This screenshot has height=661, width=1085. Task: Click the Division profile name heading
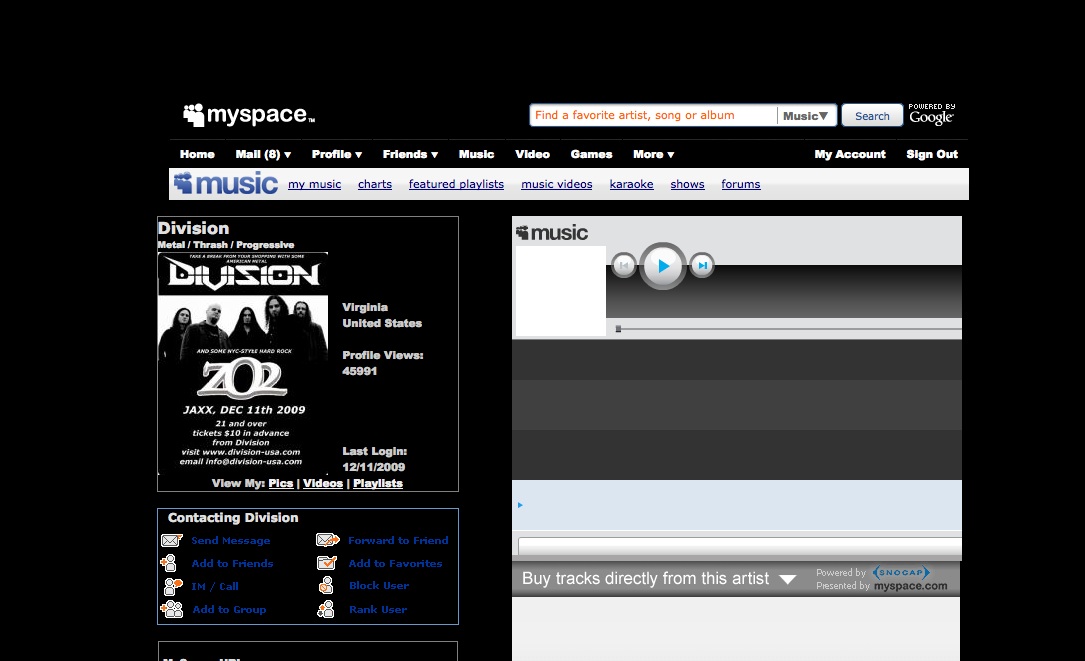[193, 228]
